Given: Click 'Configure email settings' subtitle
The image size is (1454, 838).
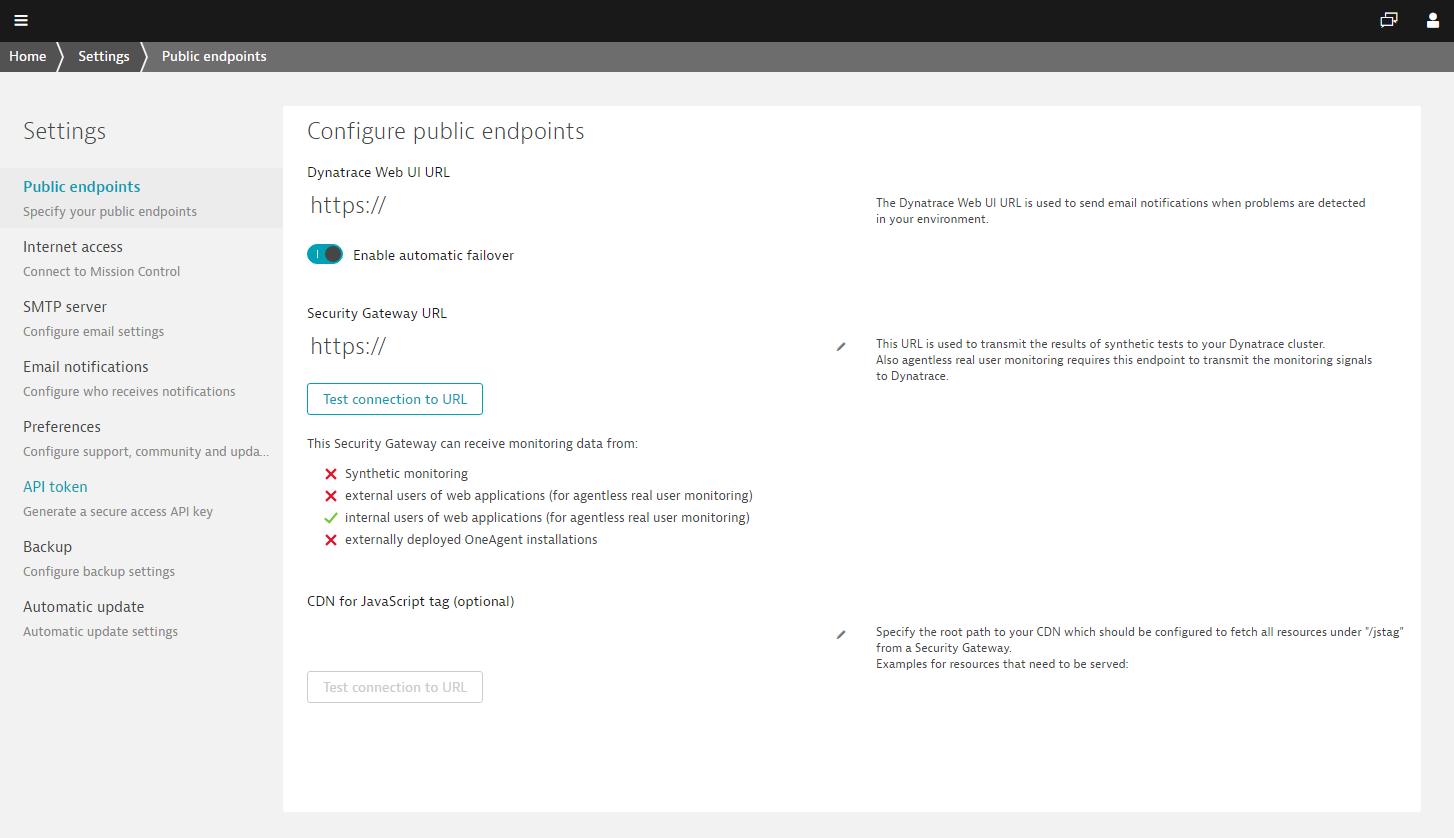Looking at the screenshot, I should pos(94,332).
